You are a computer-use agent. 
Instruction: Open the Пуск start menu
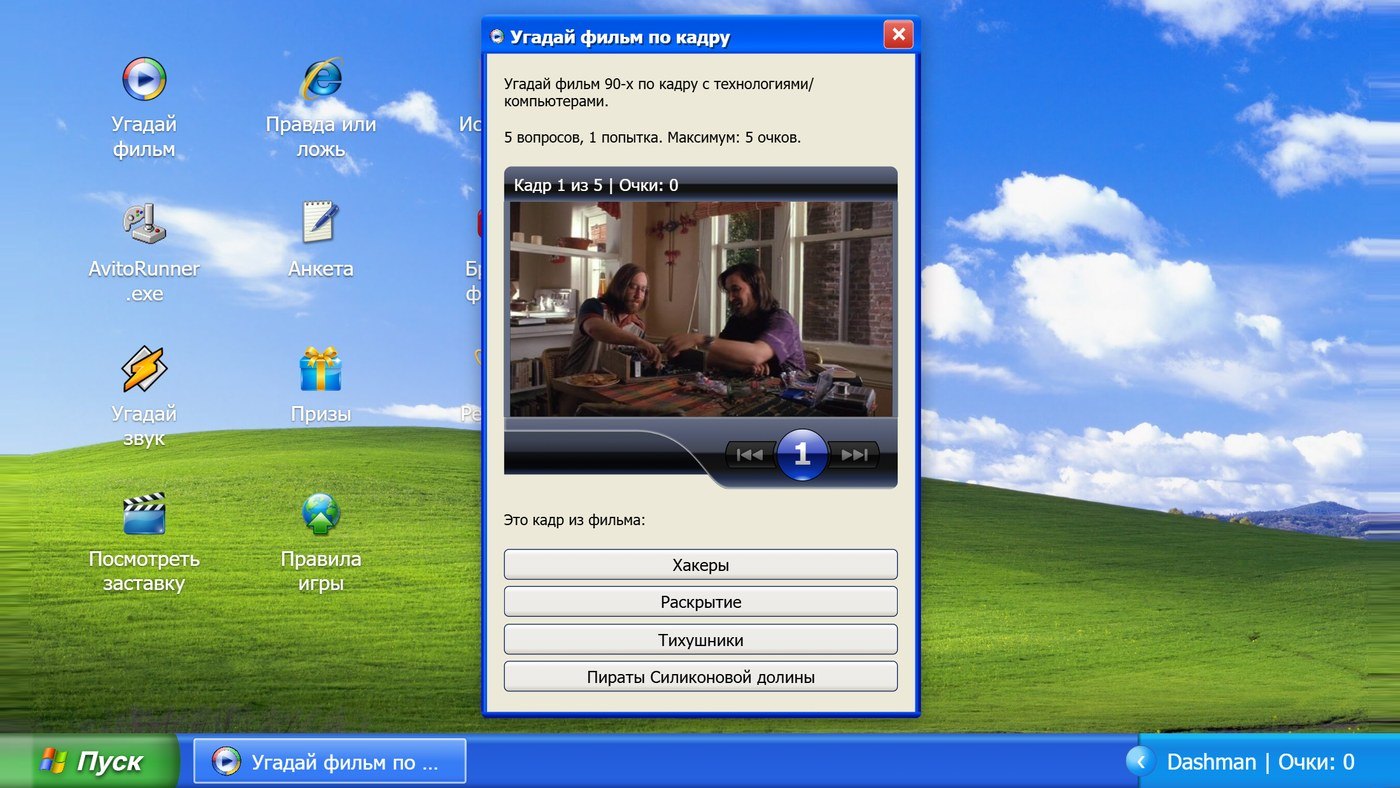click(x=90, y=761)
